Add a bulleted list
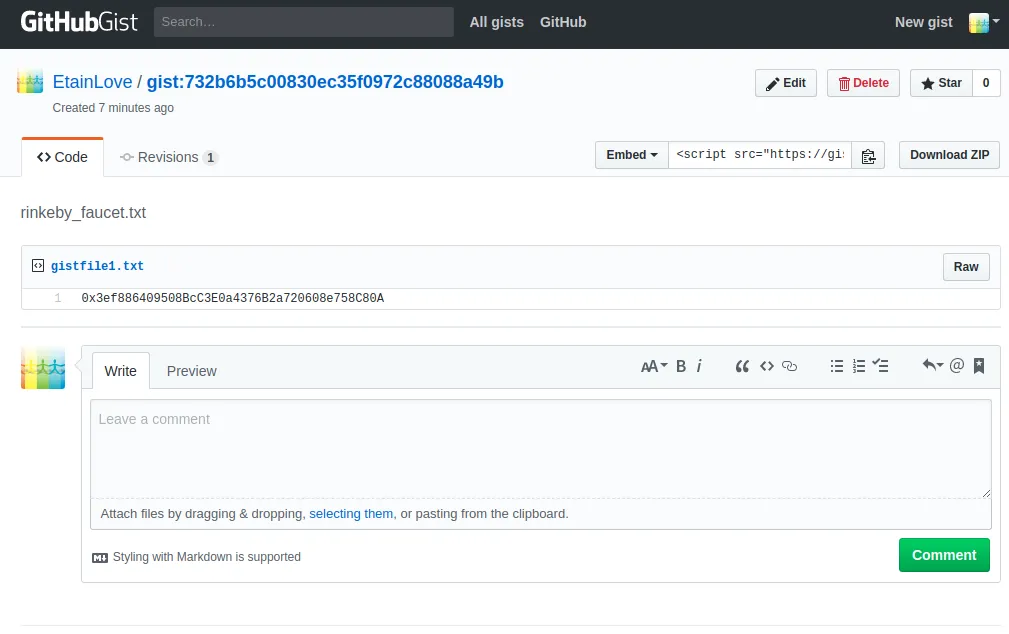This screenshot has width=1009, height=634. 837,366
